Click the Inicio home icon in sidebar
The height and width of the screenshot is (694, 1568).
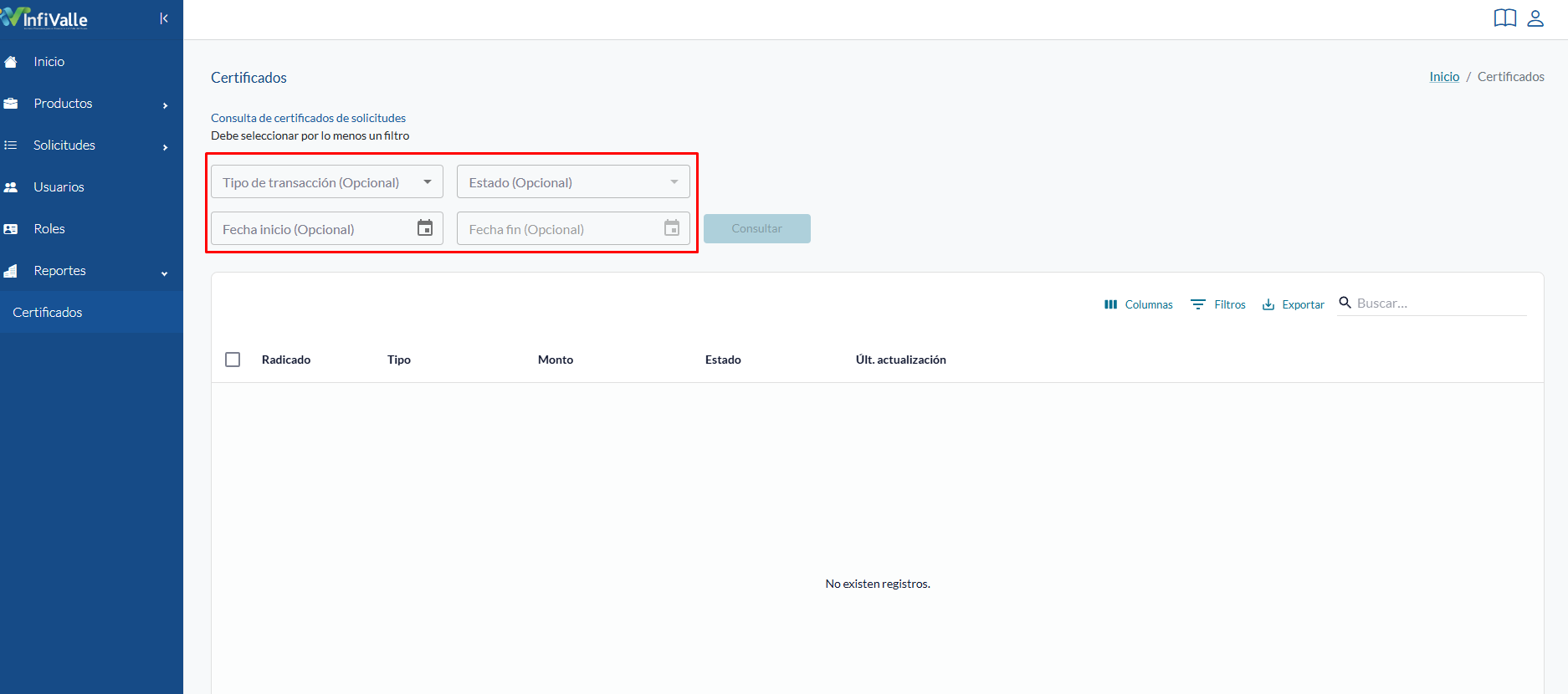[x=11, y=62]
